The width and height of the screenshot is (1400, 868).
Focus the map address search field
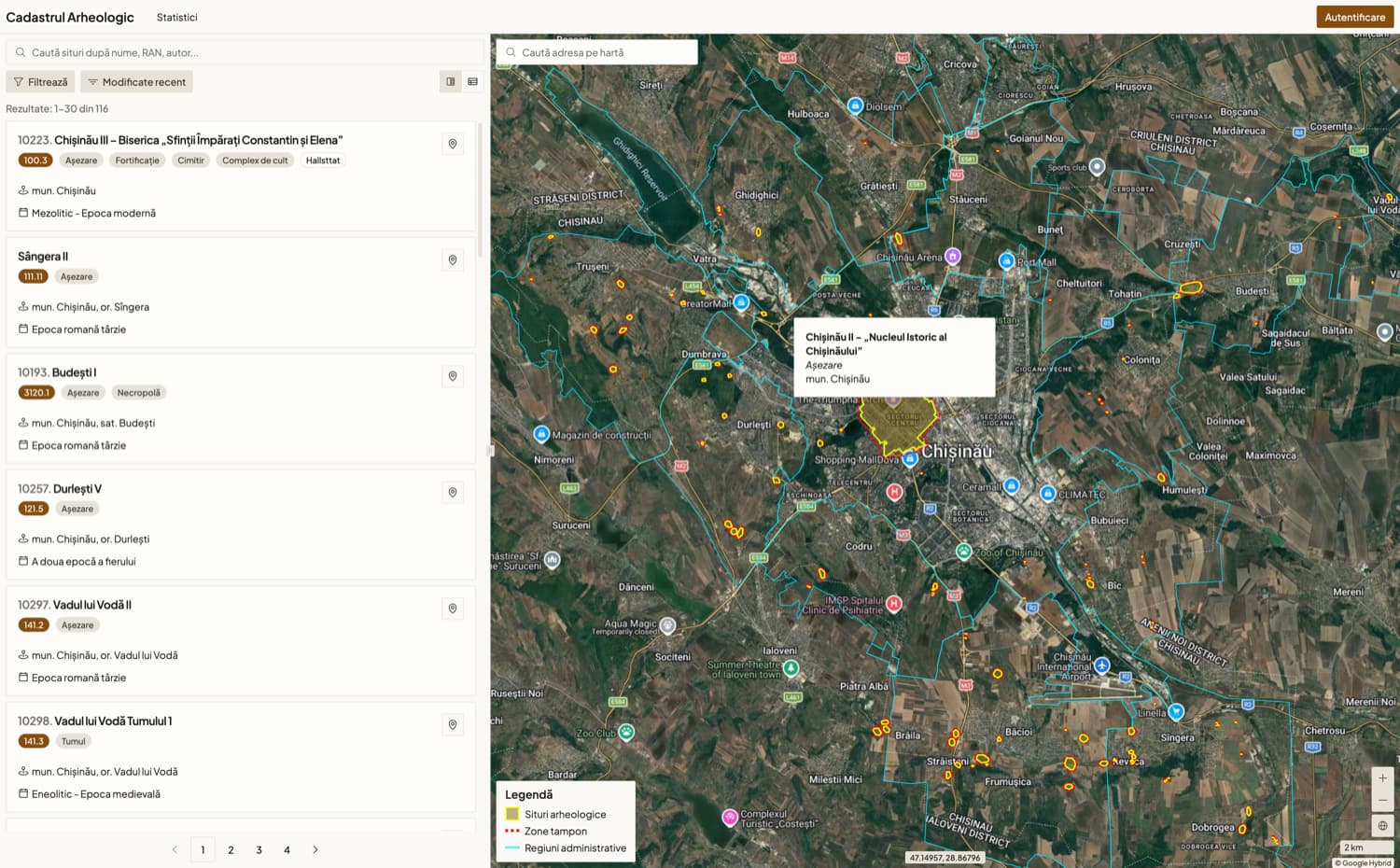coord(597,52)
